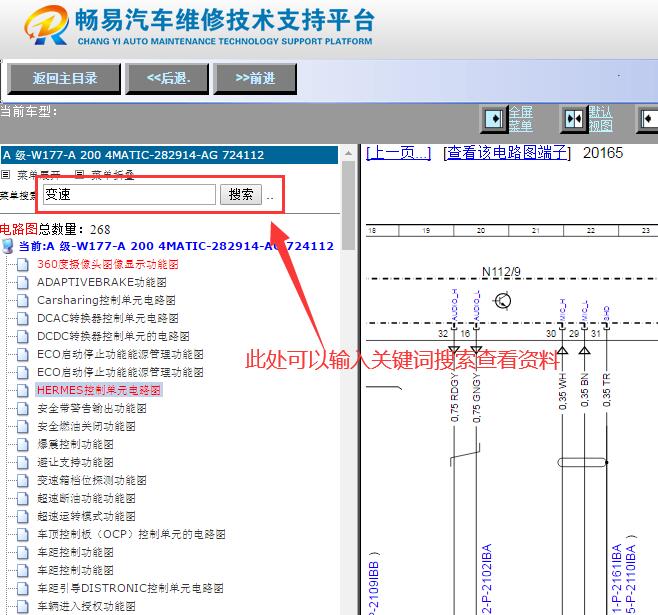Screen dimensions: 658x615
Task: Focus the menu search field containing 变速
Action: tap(129, 195)
